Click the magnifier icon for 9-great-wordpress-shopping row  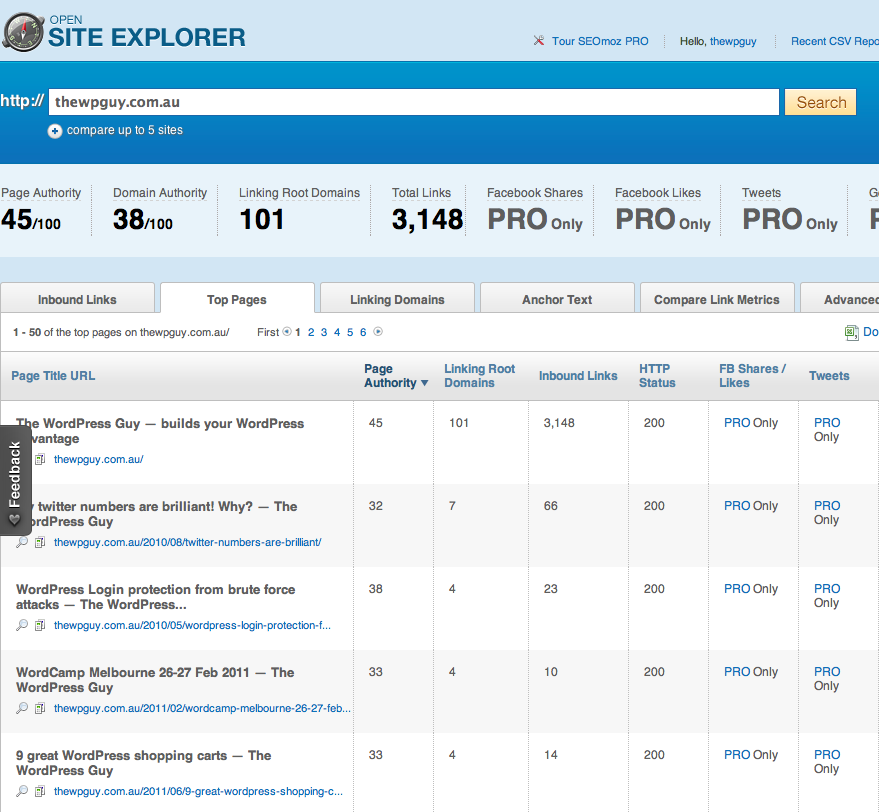click(x=22, y=791)
